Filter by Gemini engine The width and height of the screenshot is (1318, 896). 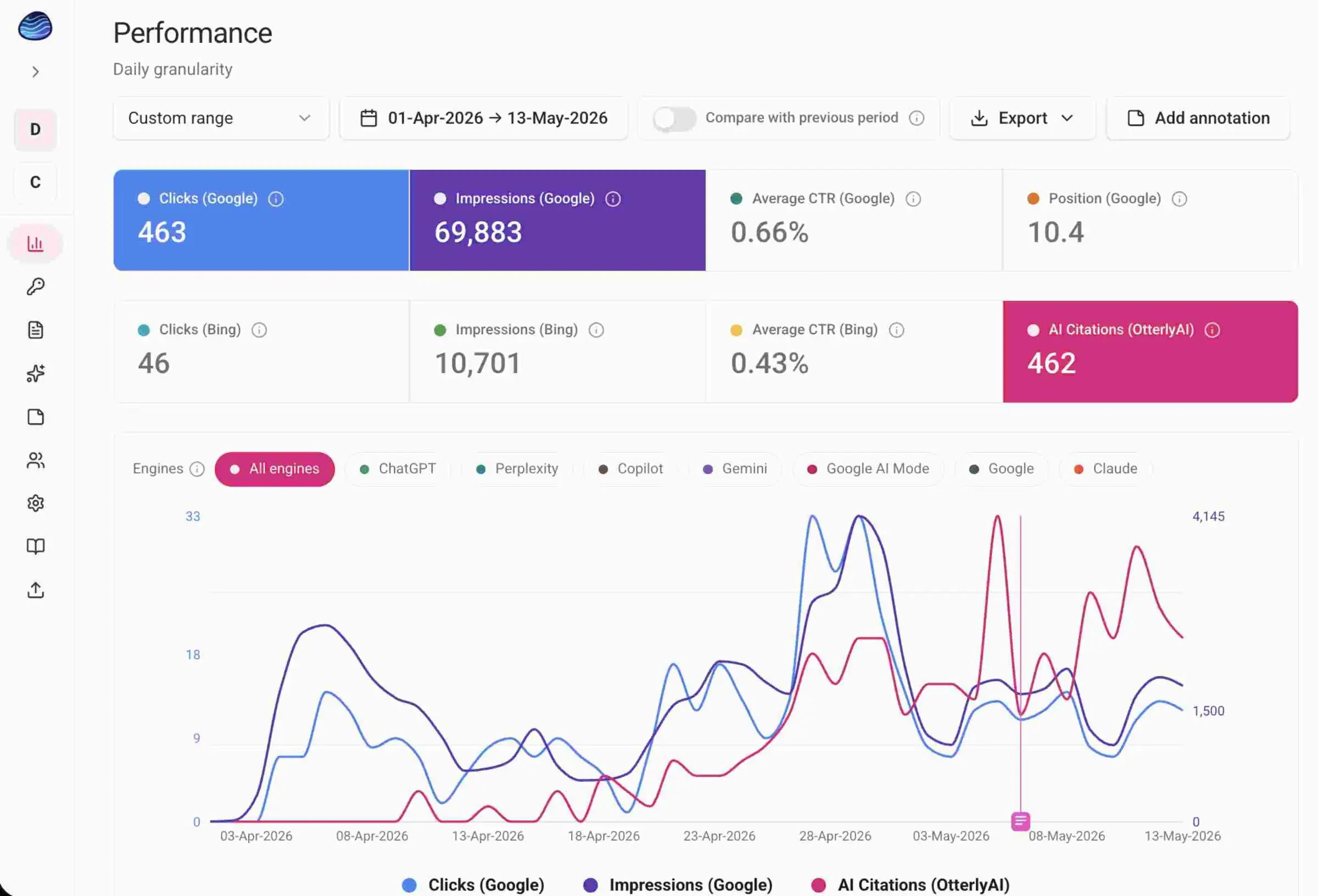(735, 469)
